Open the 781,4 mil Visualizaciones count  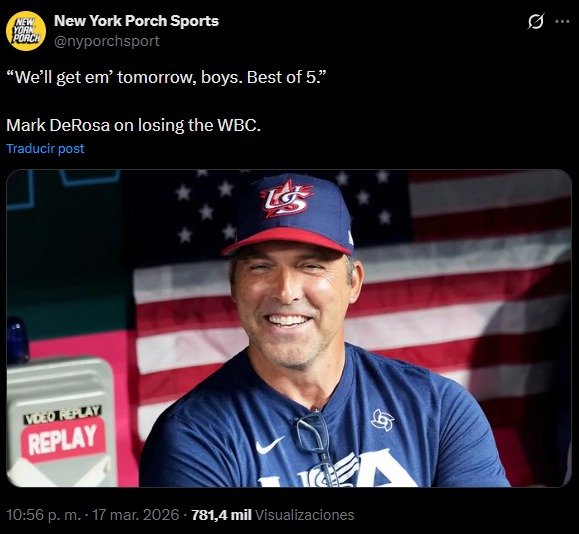click(x=273, y=515)
